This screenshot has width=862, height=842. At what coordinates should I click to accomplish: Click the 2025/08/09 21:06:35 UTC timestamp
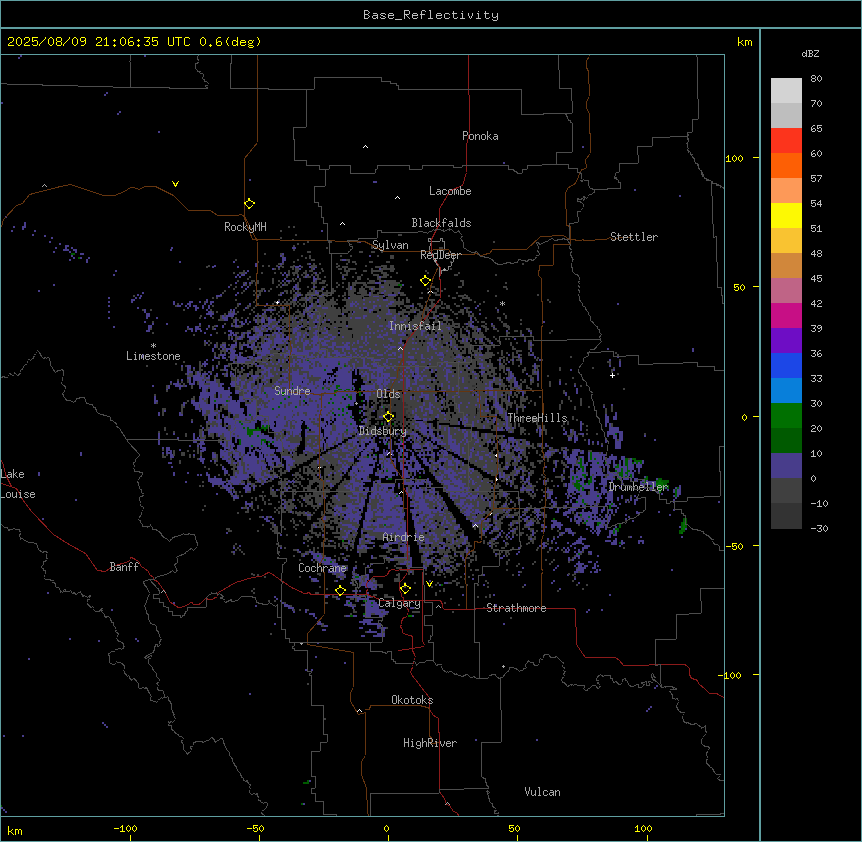coord(99,42)
